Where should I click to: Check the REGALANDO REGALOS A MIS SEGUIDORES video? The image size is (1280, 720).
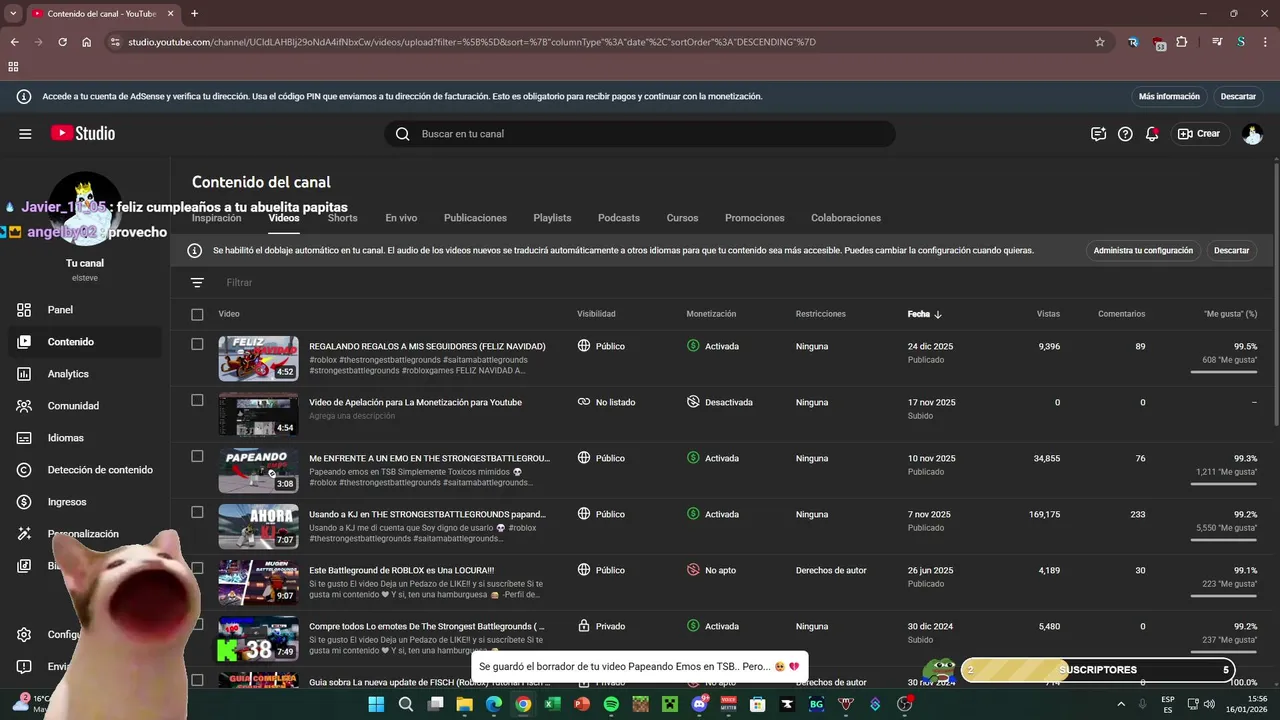coord(197,344)
